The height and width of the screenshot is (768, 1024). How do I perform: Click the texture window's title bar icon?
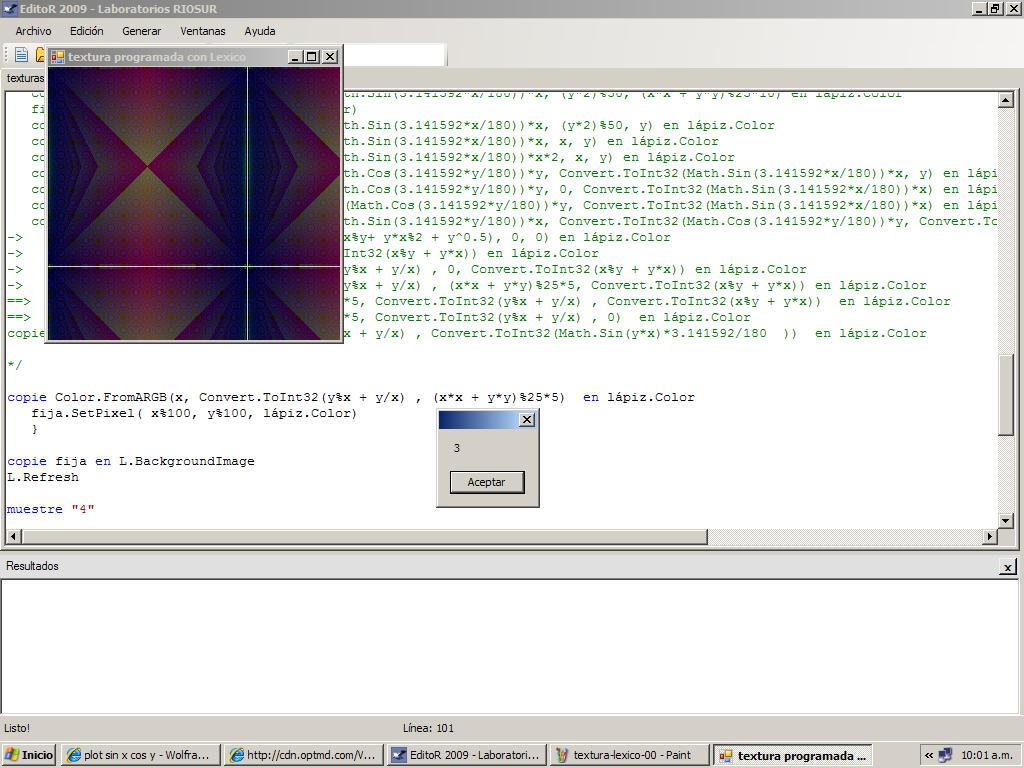tap(58, 57)
